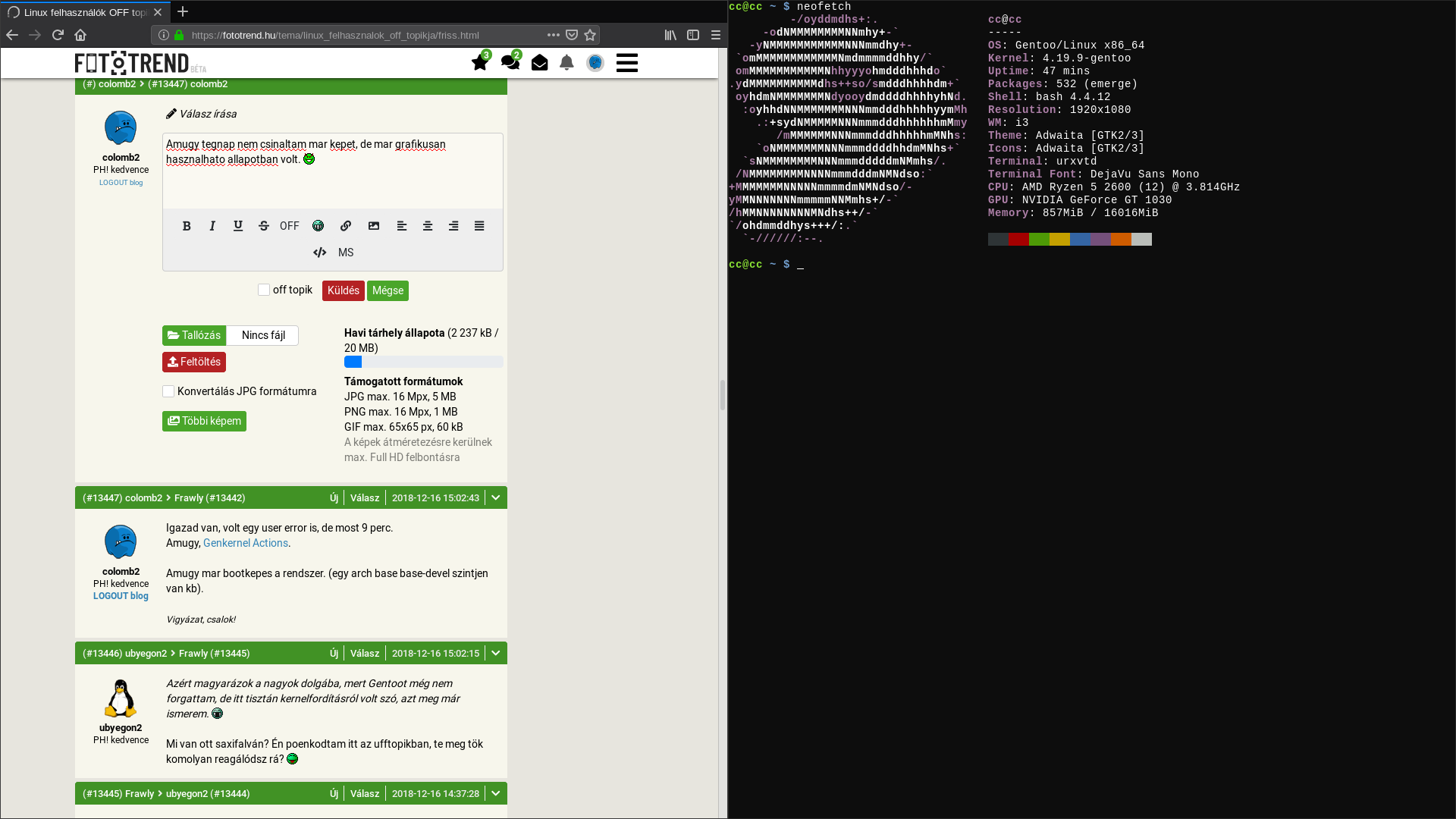Viewport: 1456px width, 819px height.
Task: Open Firefox Library icon
Action: (x=670, y=35)
